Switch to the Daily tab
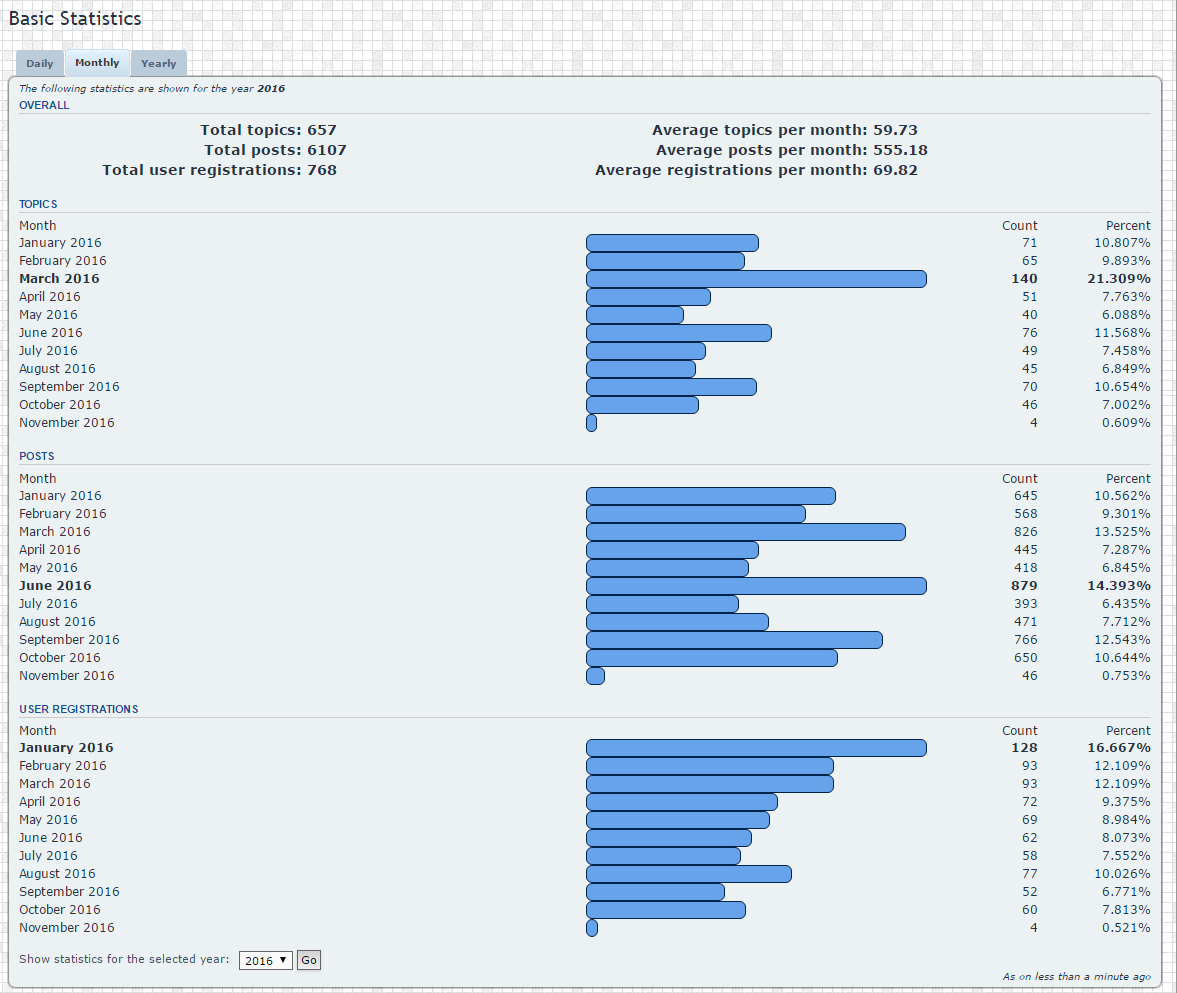 click(40, 64)
